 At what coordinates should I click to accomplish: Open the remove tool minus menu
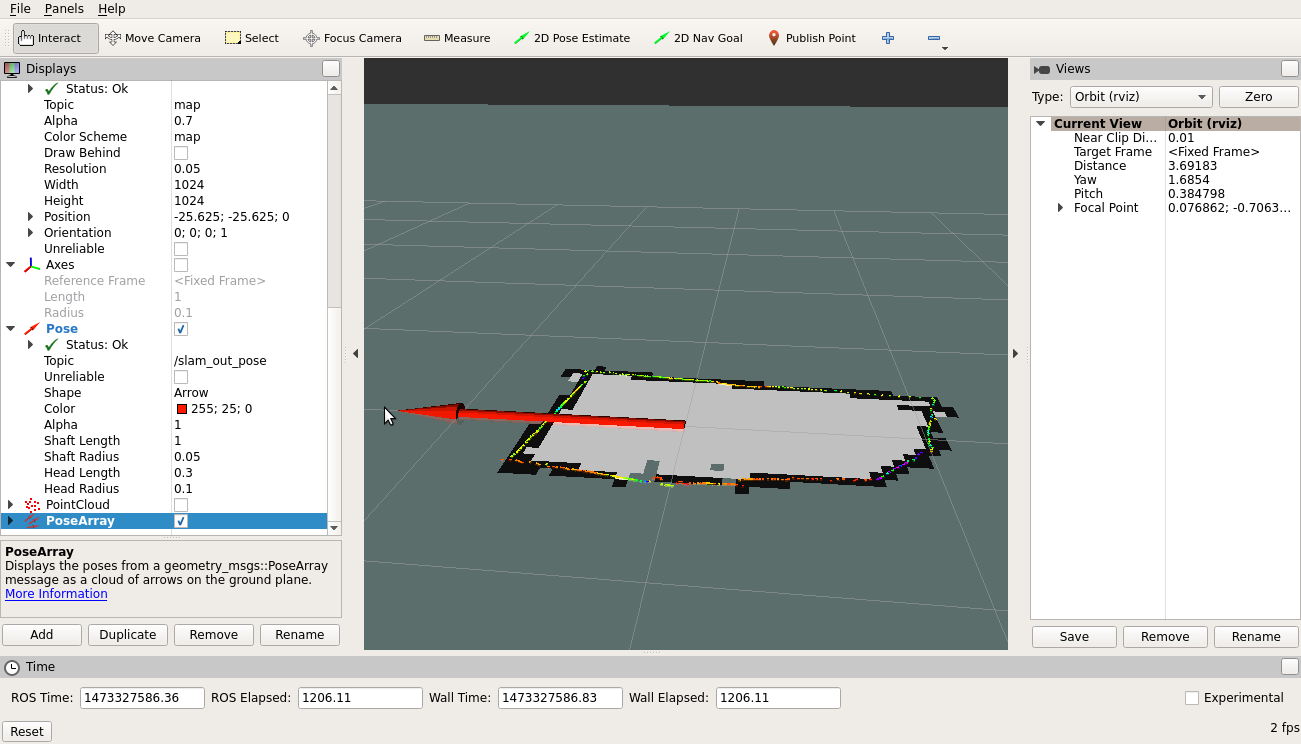(x=935, y=38)
